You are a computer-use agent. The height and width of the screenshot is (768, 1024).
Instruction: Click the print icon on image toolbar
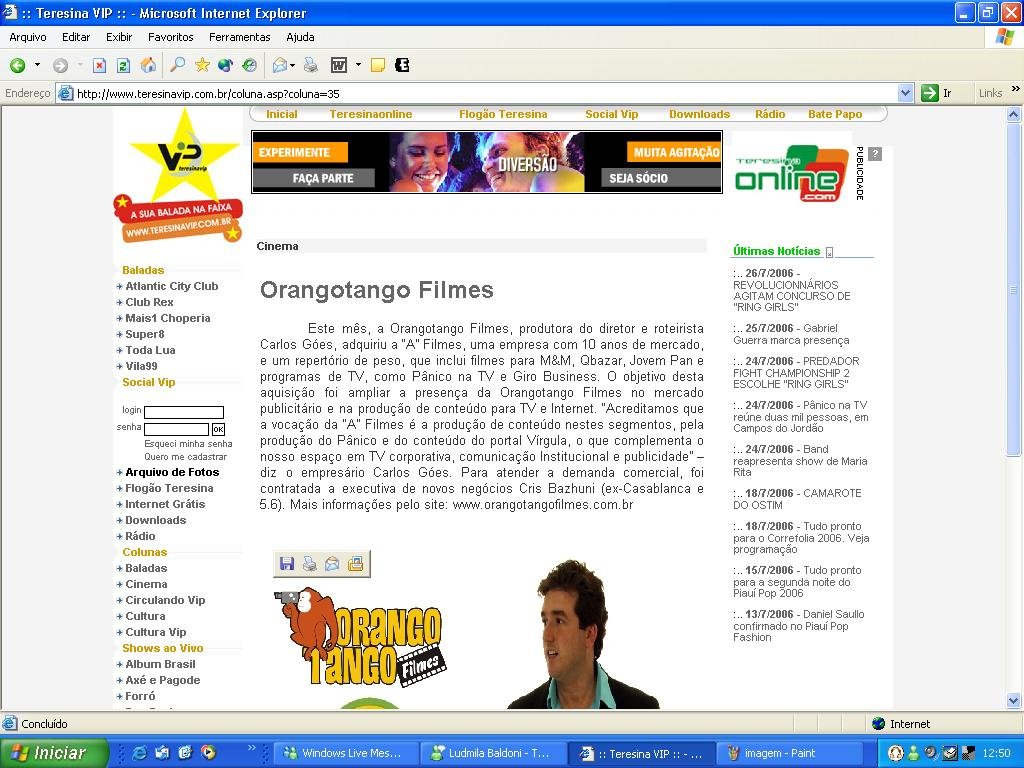tap(310, 564)
